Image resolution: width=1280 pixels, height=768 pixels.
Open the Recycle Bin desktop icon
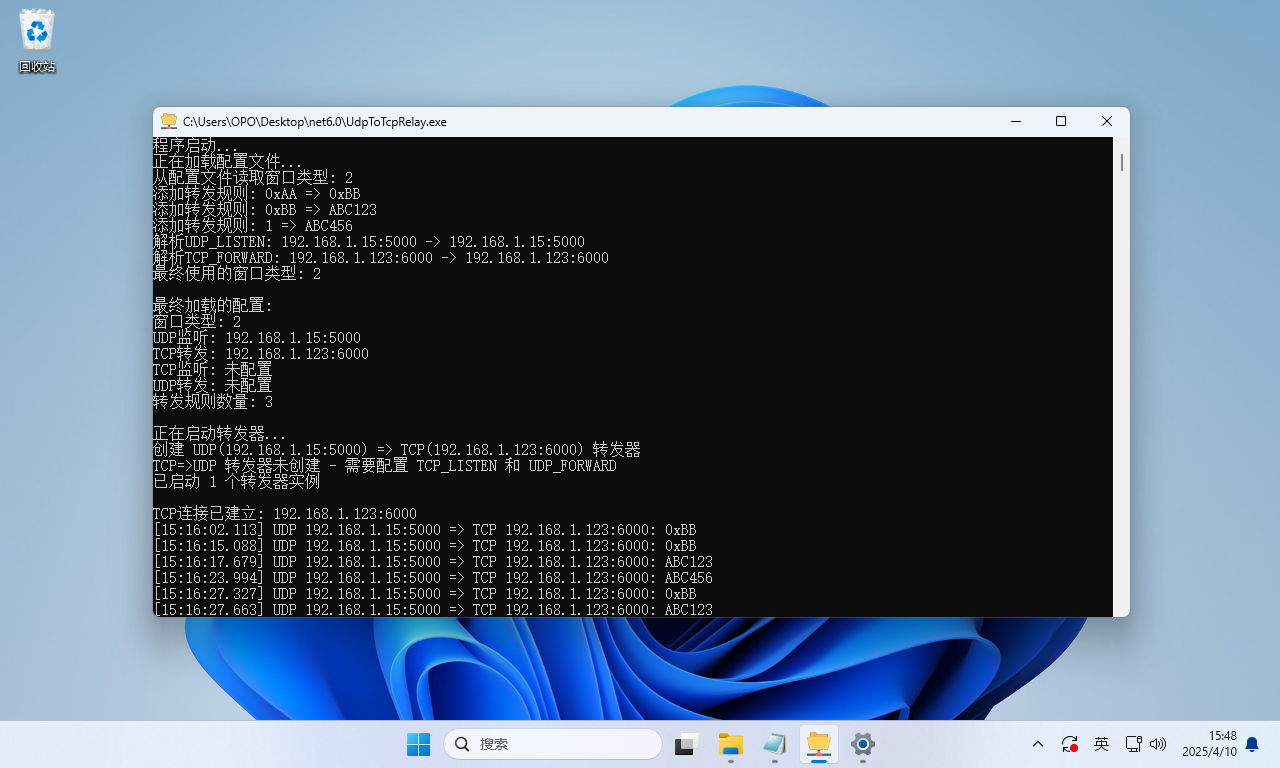(x=37, y=41)
